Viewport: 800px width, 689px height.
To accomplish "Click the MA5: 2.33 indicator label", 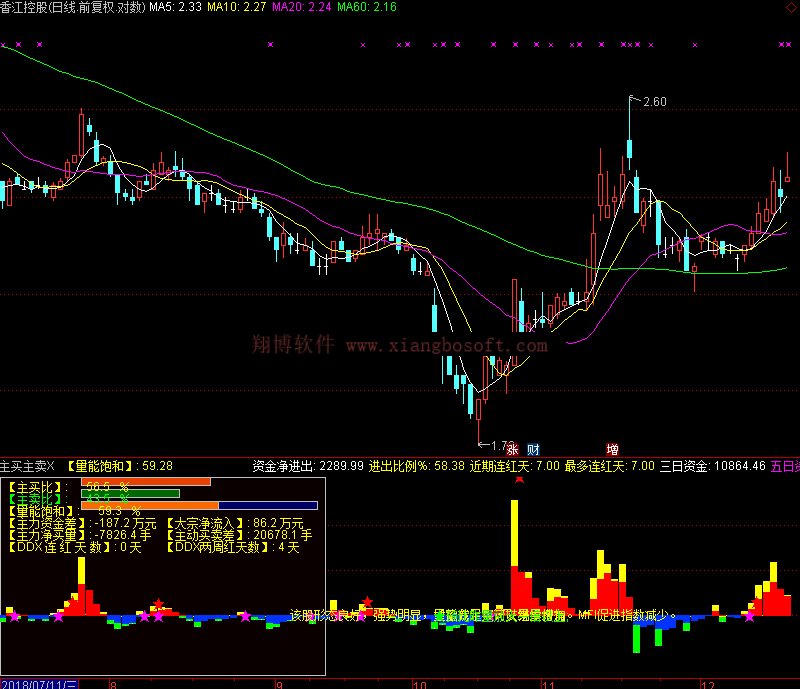I will coord(176,7).
